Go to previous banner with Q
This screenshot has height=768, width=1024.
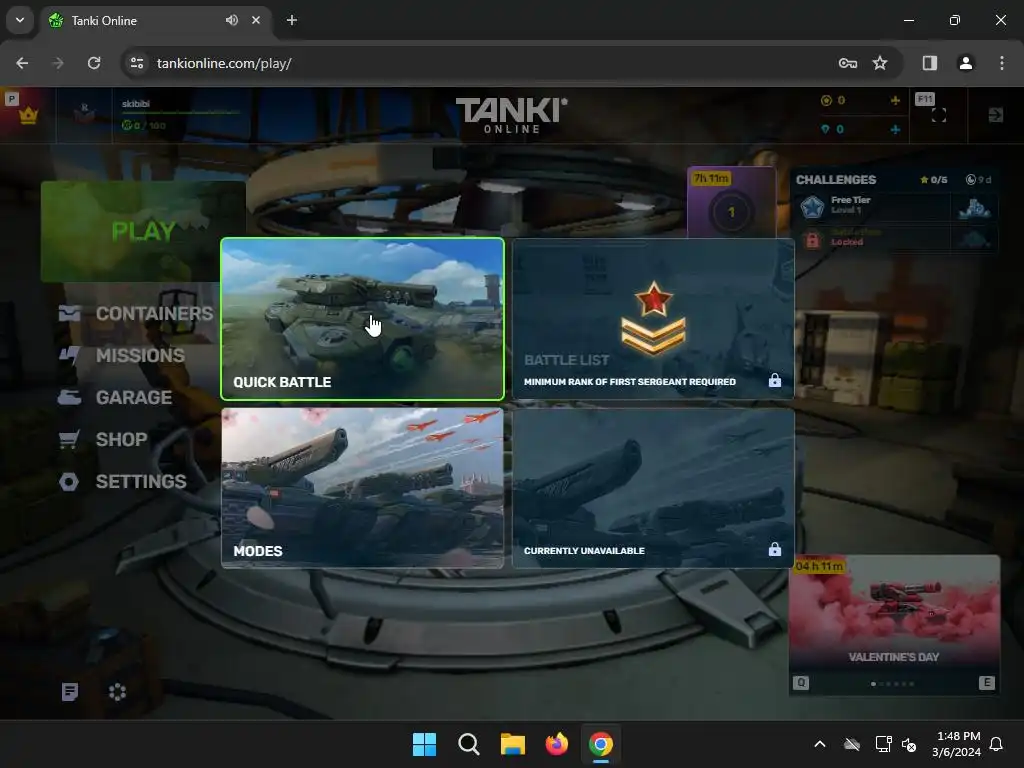[x=801, y=683]
